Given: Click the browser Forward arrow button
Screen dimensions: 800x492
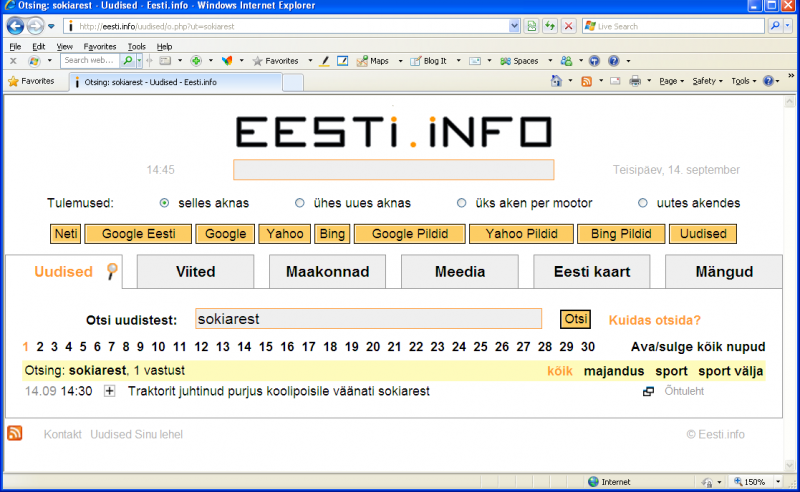Looking at the screenshot, I should tap(35, 26).
